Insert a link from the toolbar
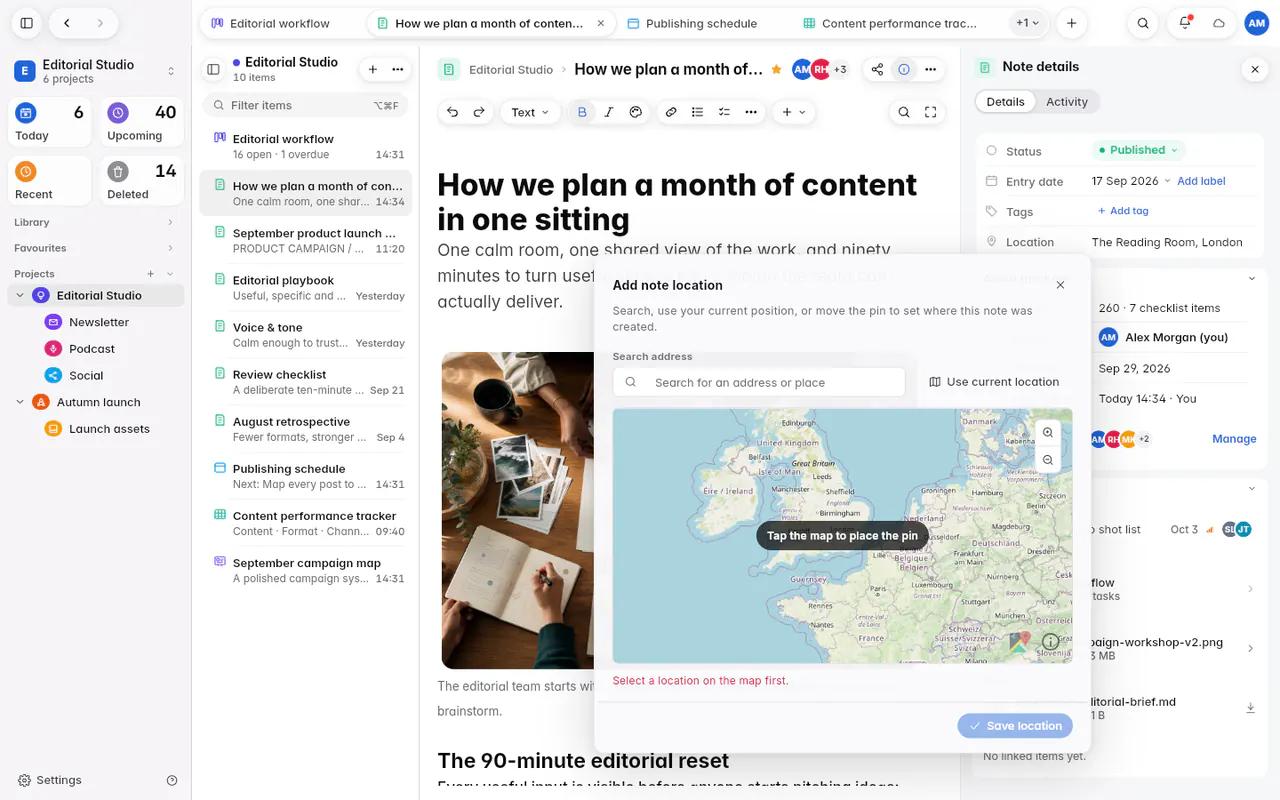This screenshot has width=1280, height=800. [671, 112]
